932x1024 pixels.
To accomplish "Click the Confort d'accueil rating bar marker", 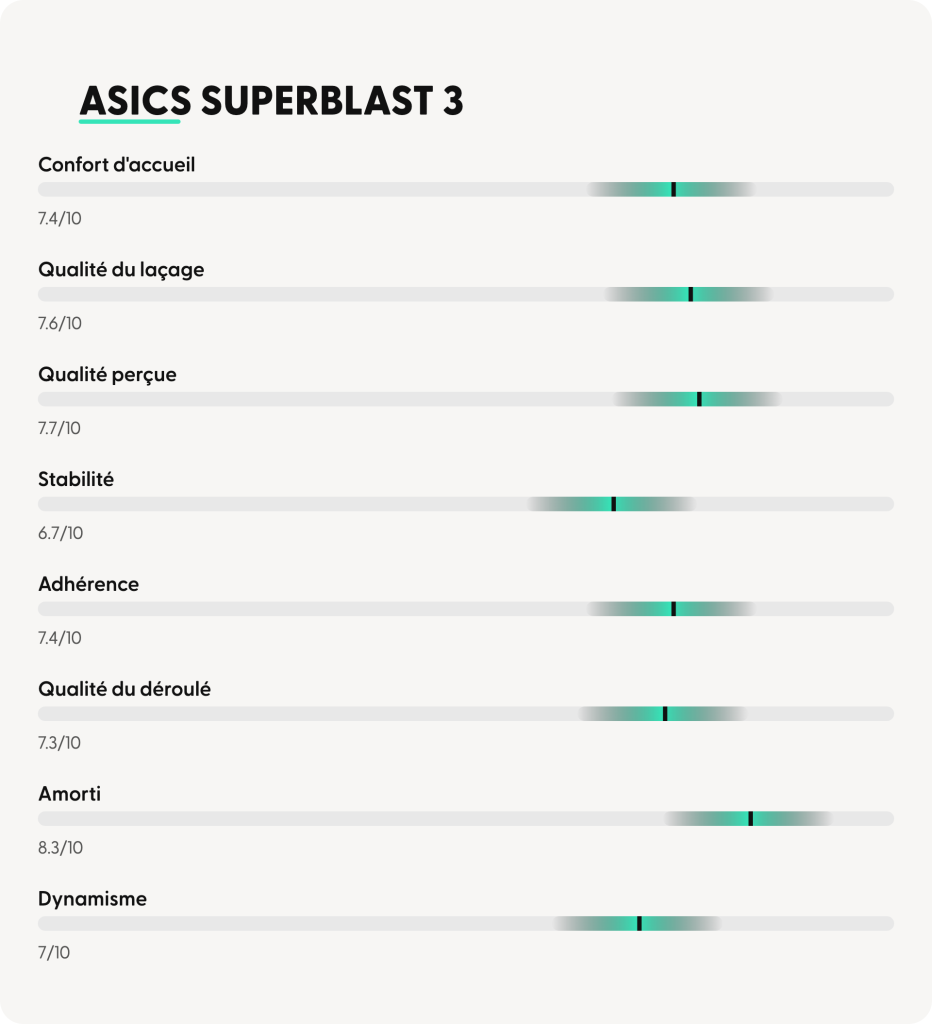I will tap(673, 189).
